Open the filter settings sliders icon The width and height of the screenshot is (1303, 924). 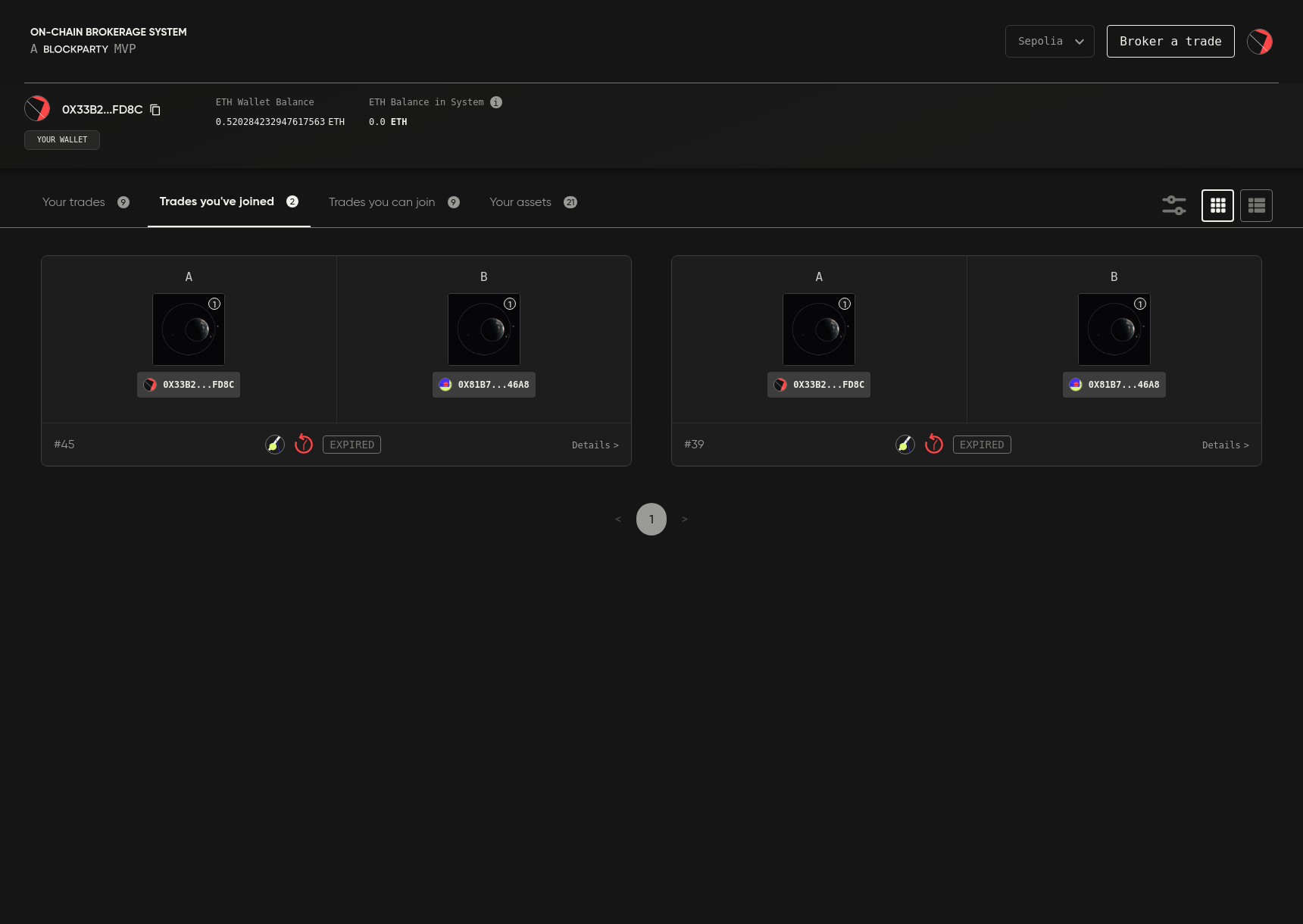pos(1173,205)
